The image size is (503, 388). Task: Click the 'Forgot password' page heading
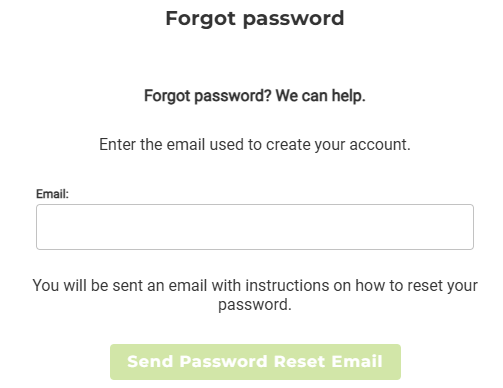pyautogui.click(x=255, y=18)
